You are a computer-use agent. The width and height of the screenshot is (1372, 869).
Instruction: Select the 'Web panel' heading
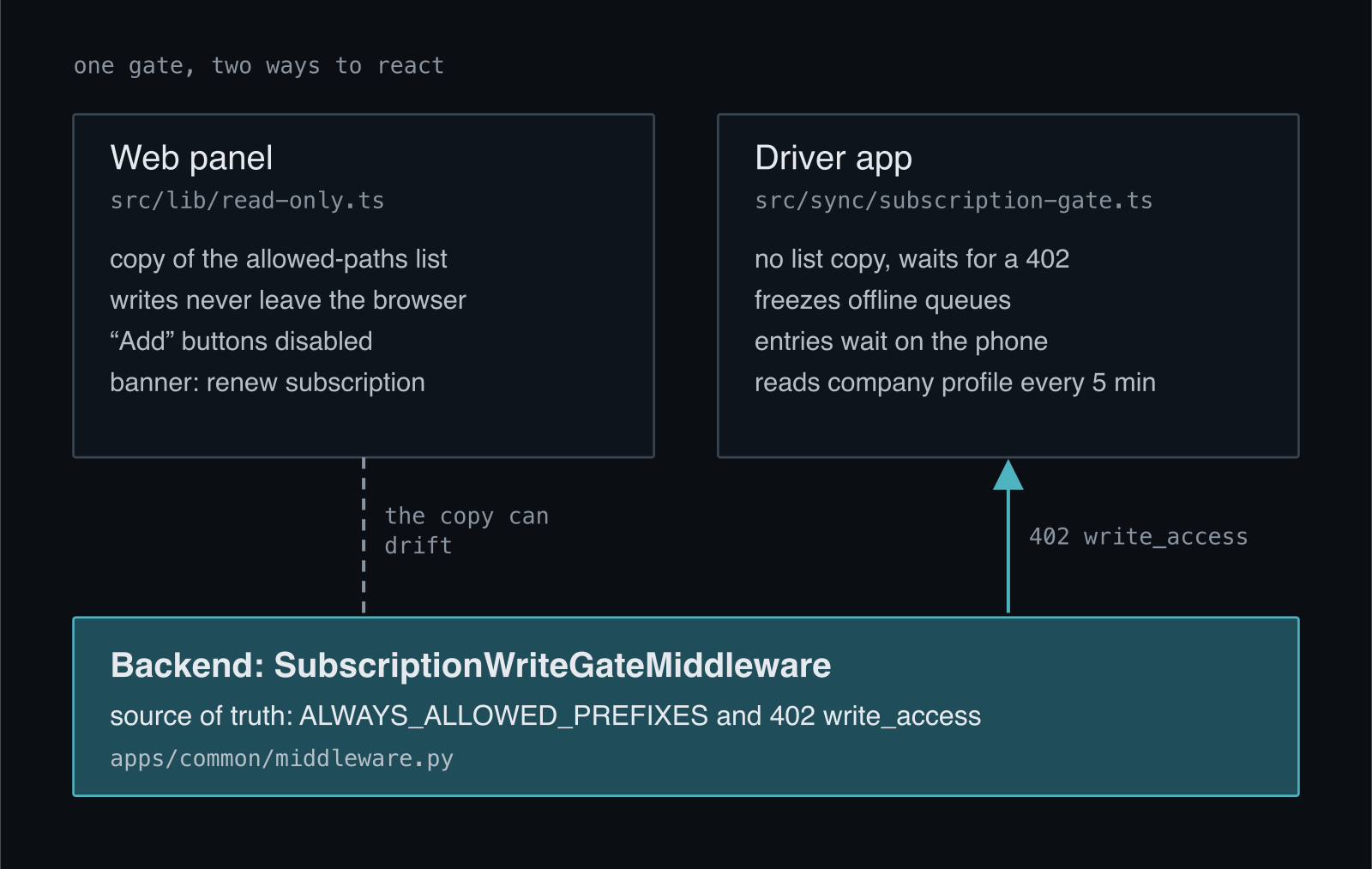pos(191,158)
